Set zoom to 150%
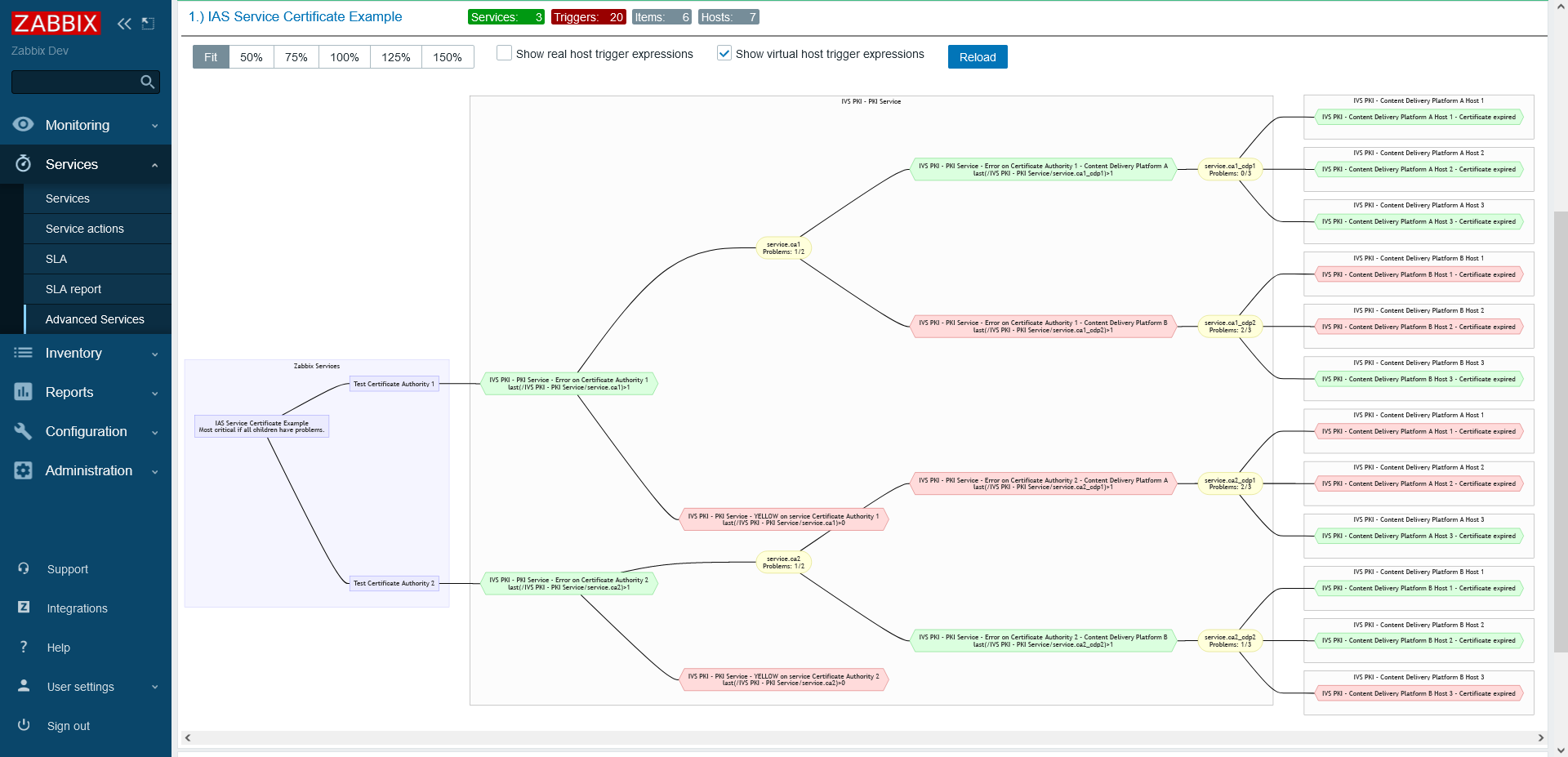Image resolution: width=1568 pixels, height=757 pixels. (448, 57)
